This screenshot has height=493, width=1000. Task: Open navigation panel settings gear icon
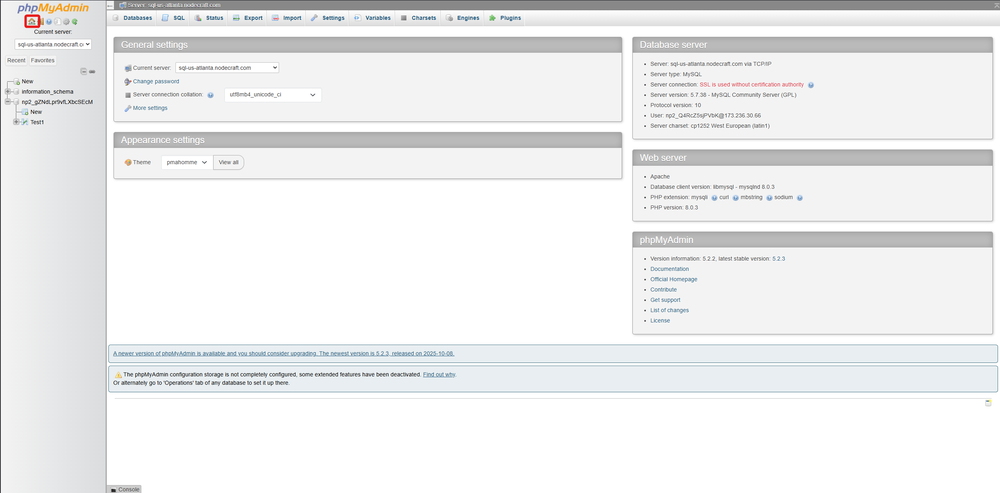(x=66, y=21)
